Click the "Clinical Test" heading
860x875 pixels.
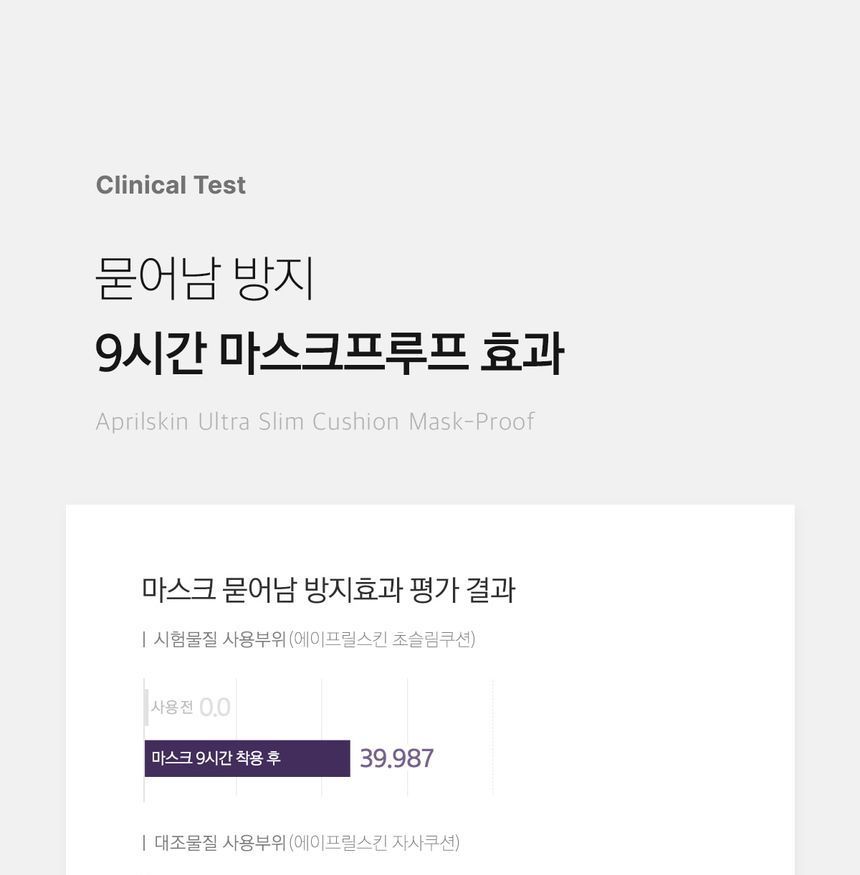[x=170, y=185]
